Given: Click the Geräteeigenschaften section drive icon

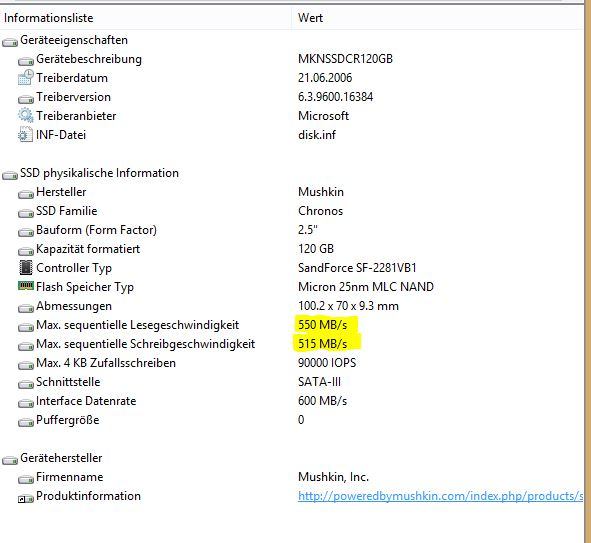Looking at the screenshot, I should pyautogui.click(x=10, y=42).
